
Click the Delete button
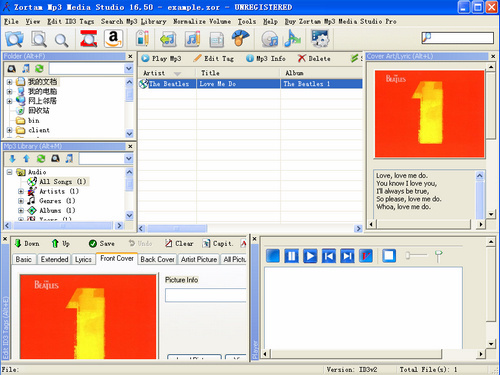pyautogui.click(x=314, y=59)
